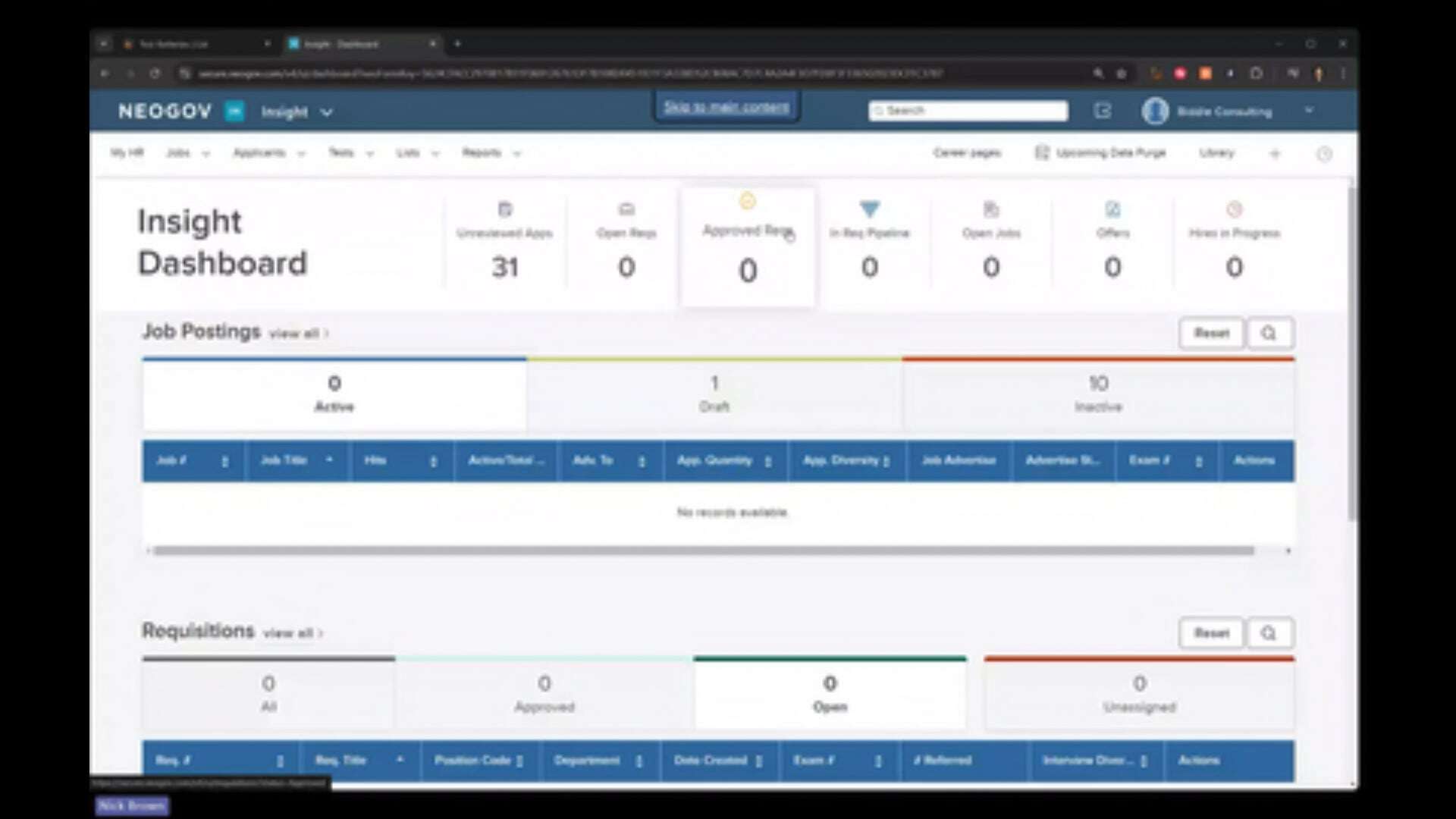Click the Hires in Progress icon
The width and height of the screenshot is (1456, 819).
(1234, 209)
